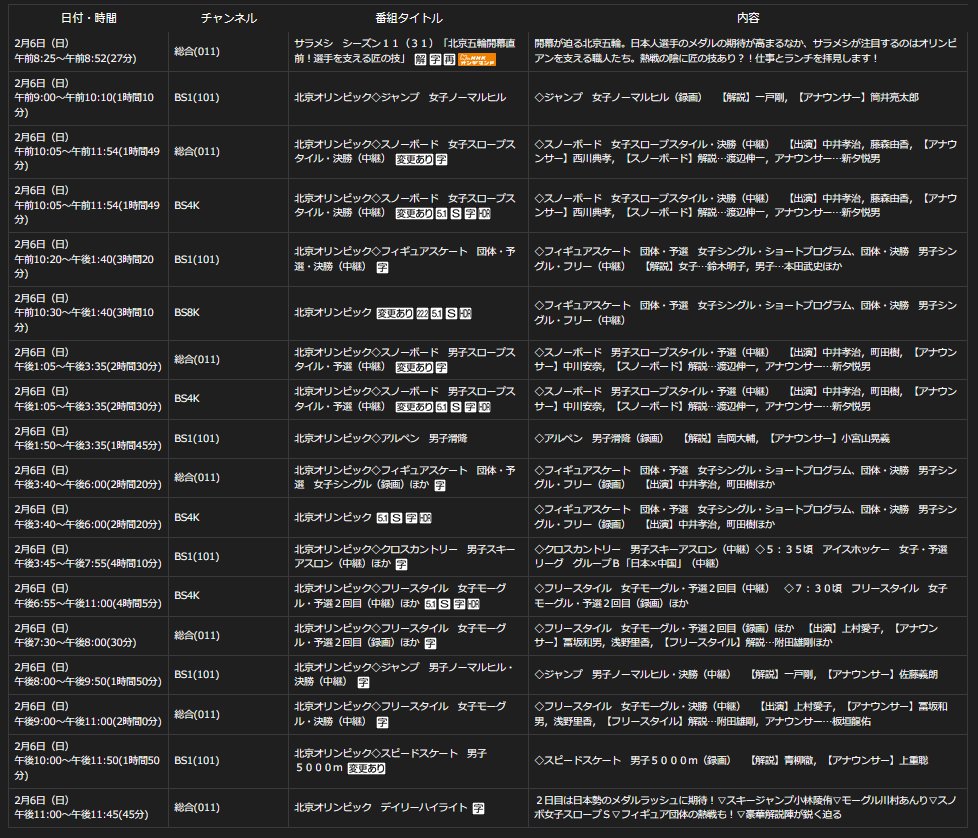Select BS1(101) channel in the 9:00 morning row
The width and height of the screenshot is (978, 838).
[x=196, y=97]
